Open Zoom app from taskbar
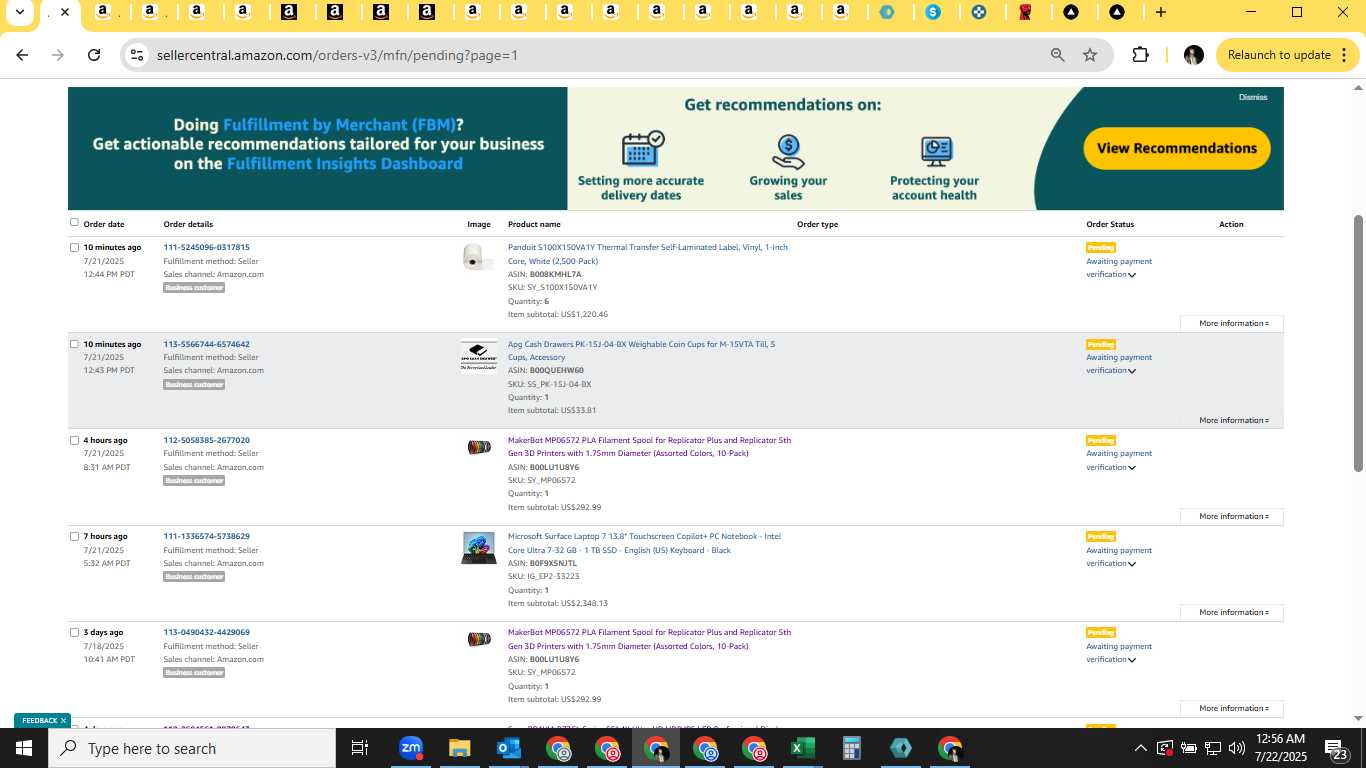Screen dimensions: 1366x768 (x=410, y=748)
